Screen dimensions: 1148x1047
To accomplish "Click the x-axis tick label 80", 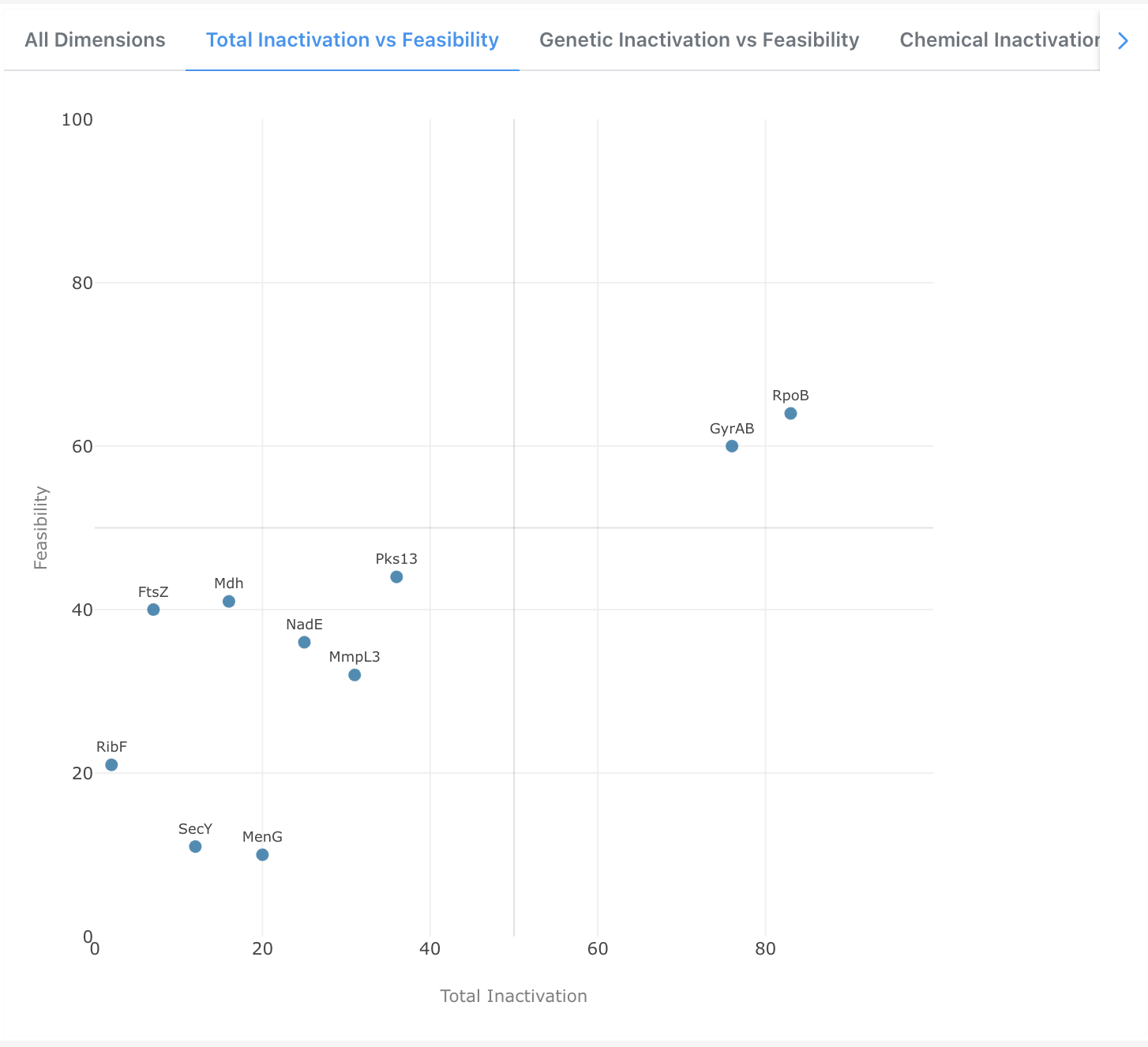I will click(765, 949).
